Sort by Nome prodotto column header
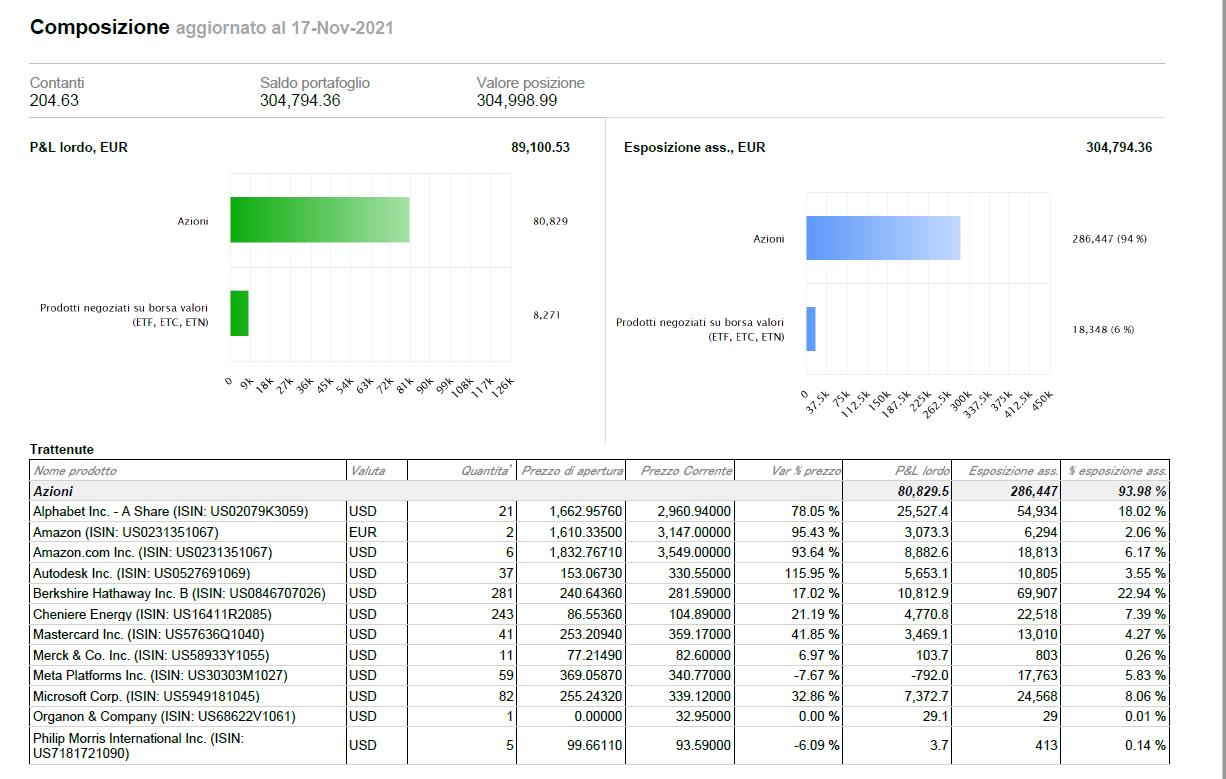The height and width of the screenshot is (779, 1226). tap(75, 470)
